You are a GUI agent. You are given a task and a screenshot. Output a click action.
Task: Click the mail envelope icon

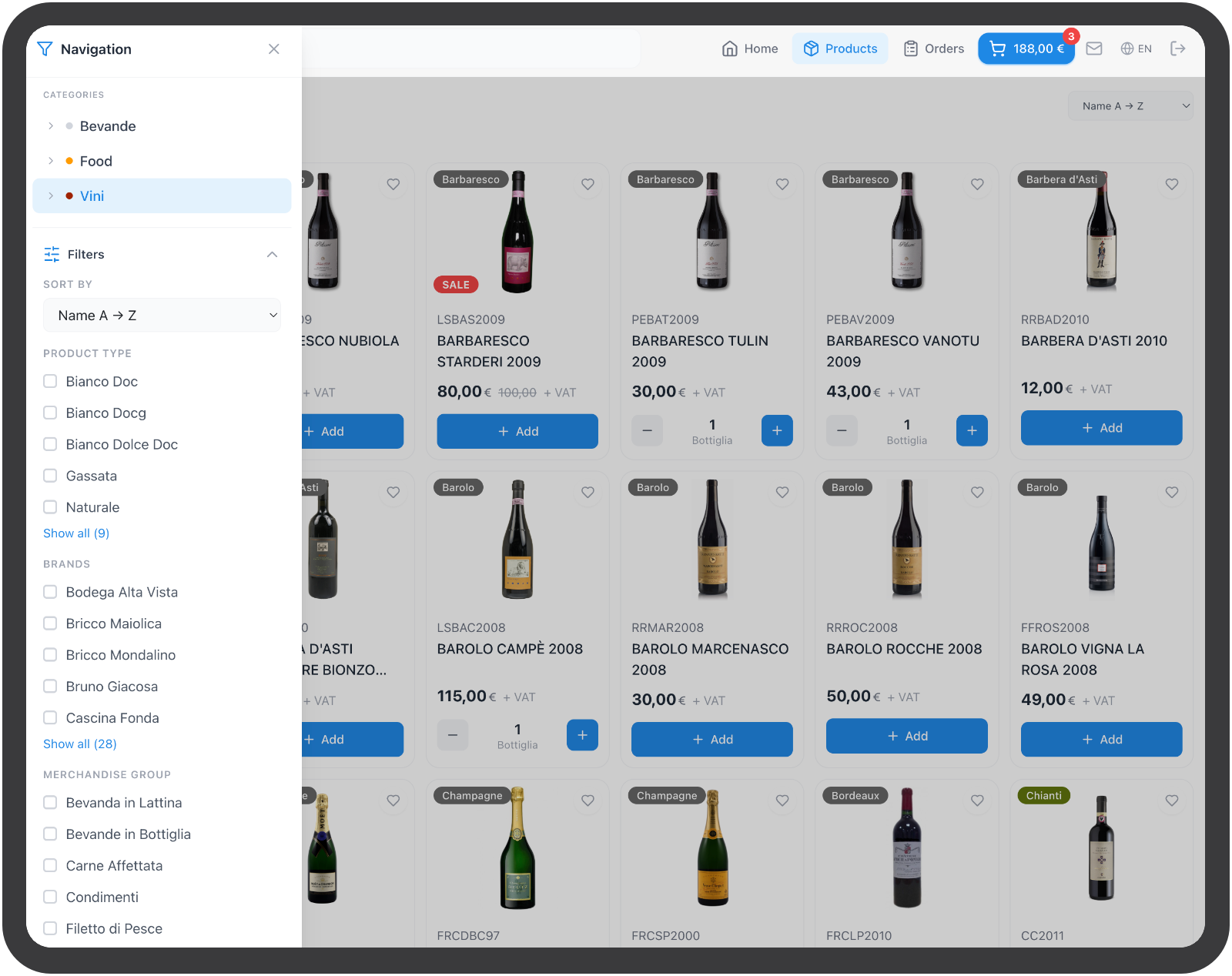pos(1093,48)
